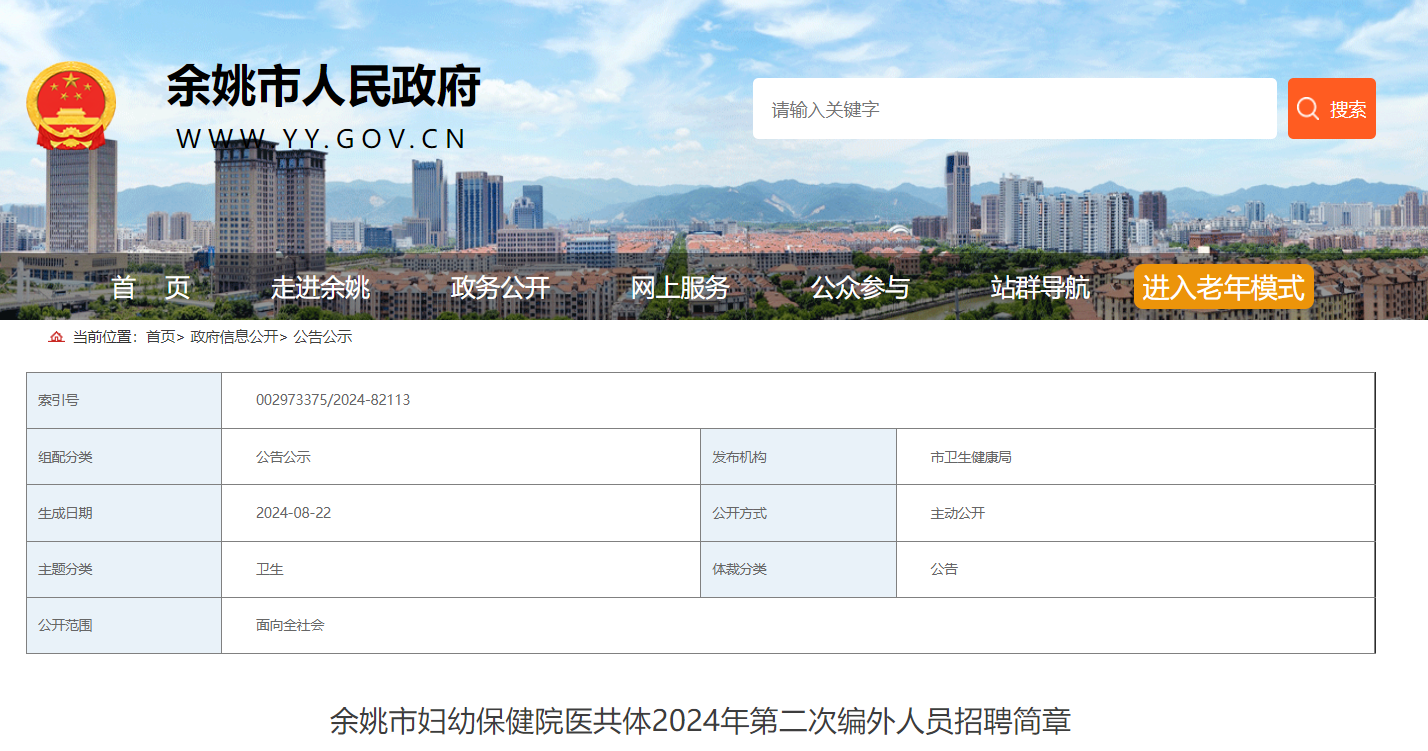Click the article title about 2024年第二次编外人员招聘
The height and width of the screenshot is (751, 1428).
700,721
